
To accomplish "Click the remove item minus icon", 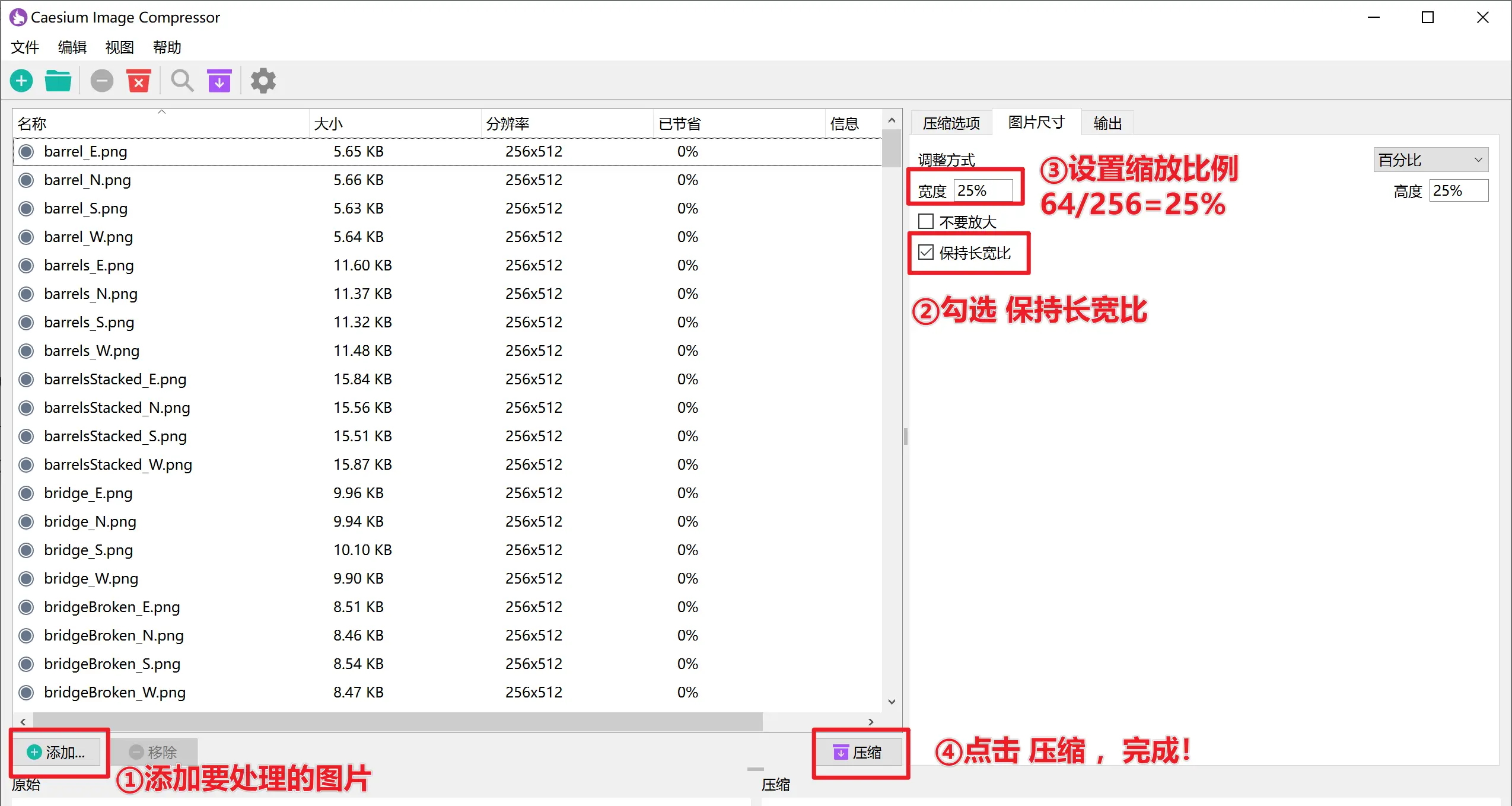I will point(101,80).
